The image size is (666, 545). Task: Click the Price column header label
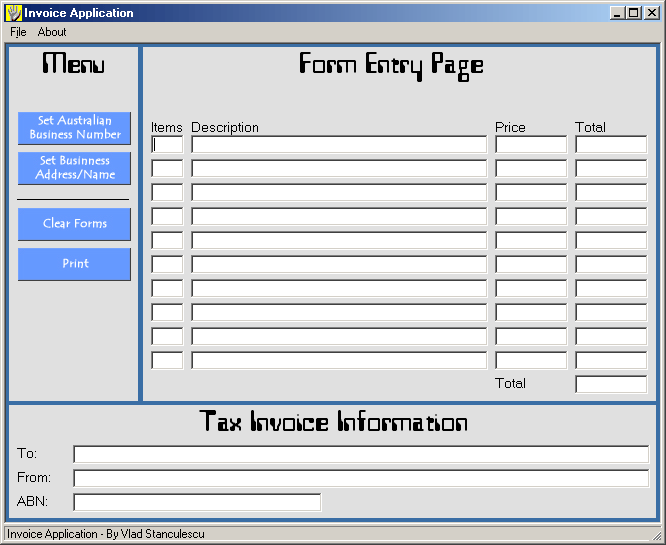(510, 127)
